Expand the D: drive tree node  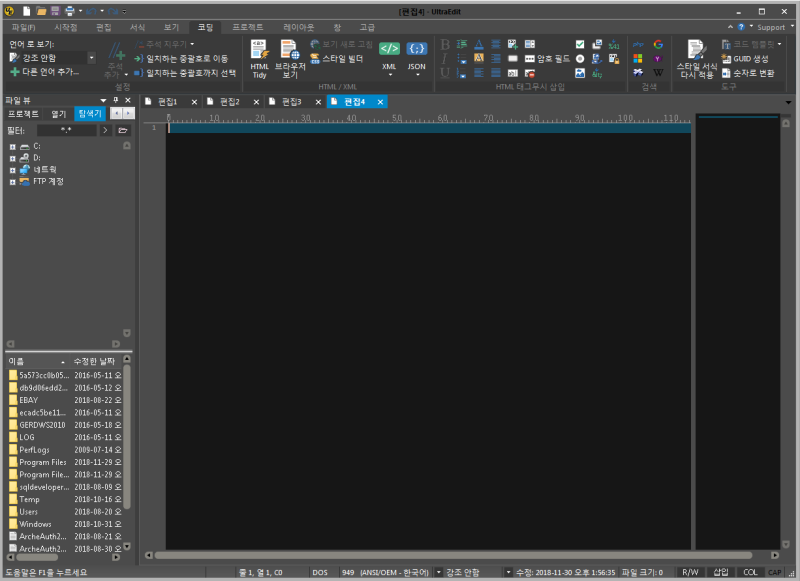[13, 159]
